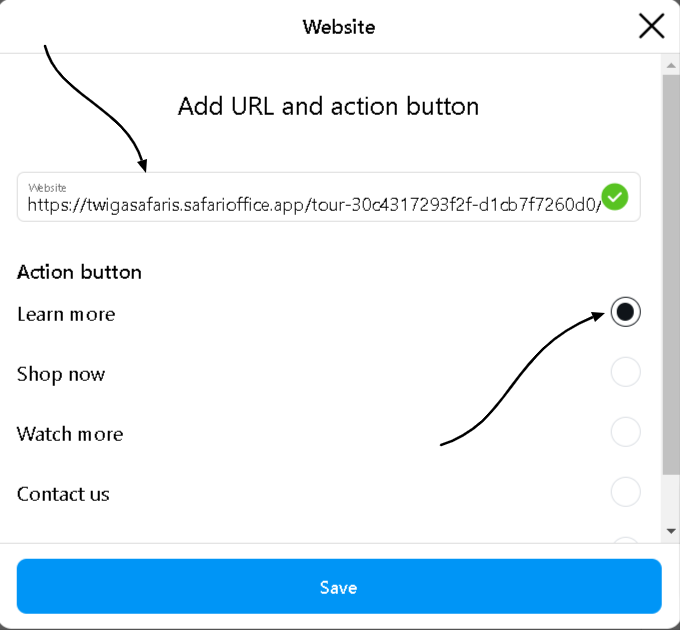680x630 pixels.
Task: Select the Shop now radio button
Action: pyautogui.click(x=625, y=373)
